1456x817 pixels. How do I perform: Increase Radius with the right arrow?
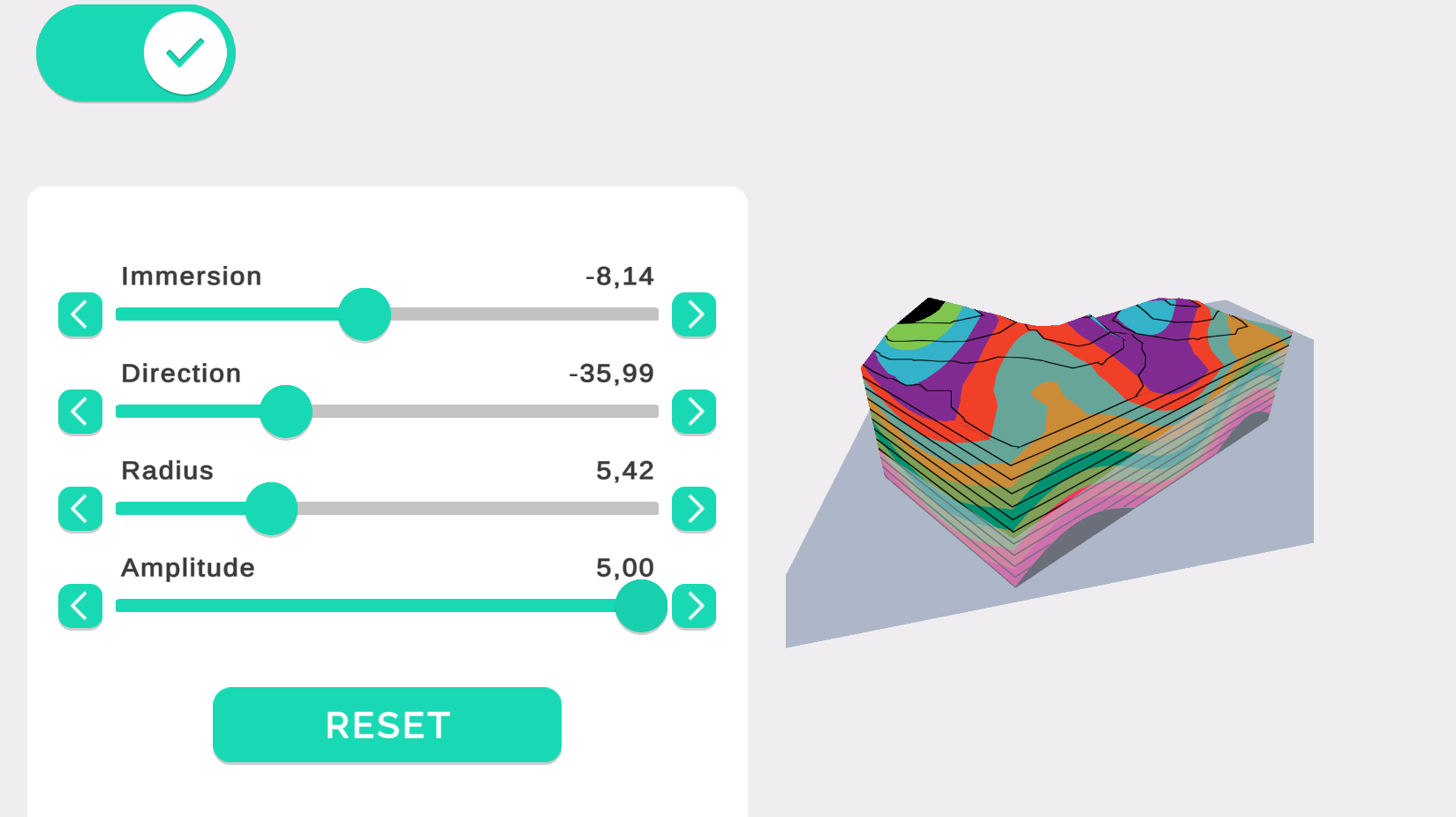694,509
